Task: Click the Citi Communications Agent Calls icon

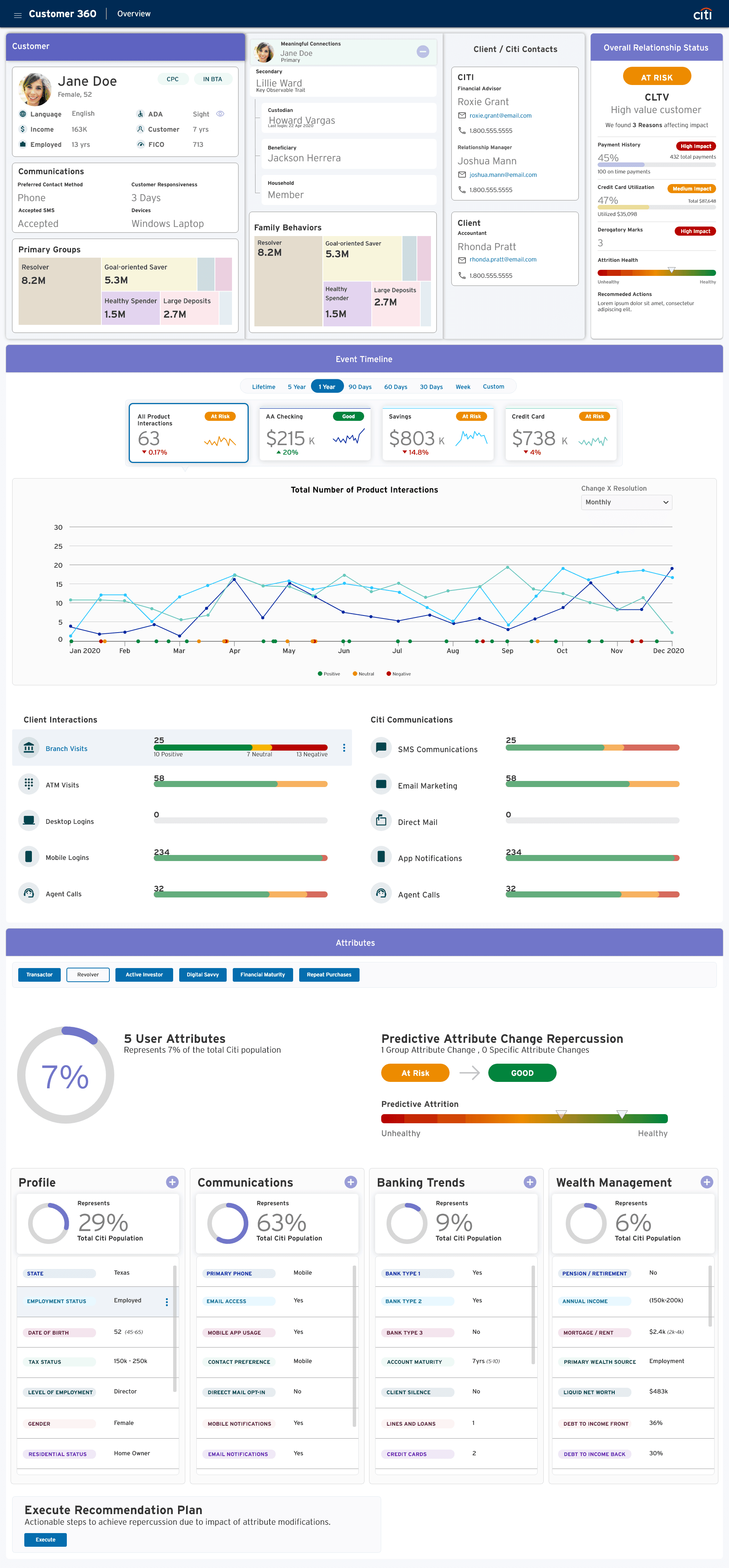Action: [x=381, y=893]
